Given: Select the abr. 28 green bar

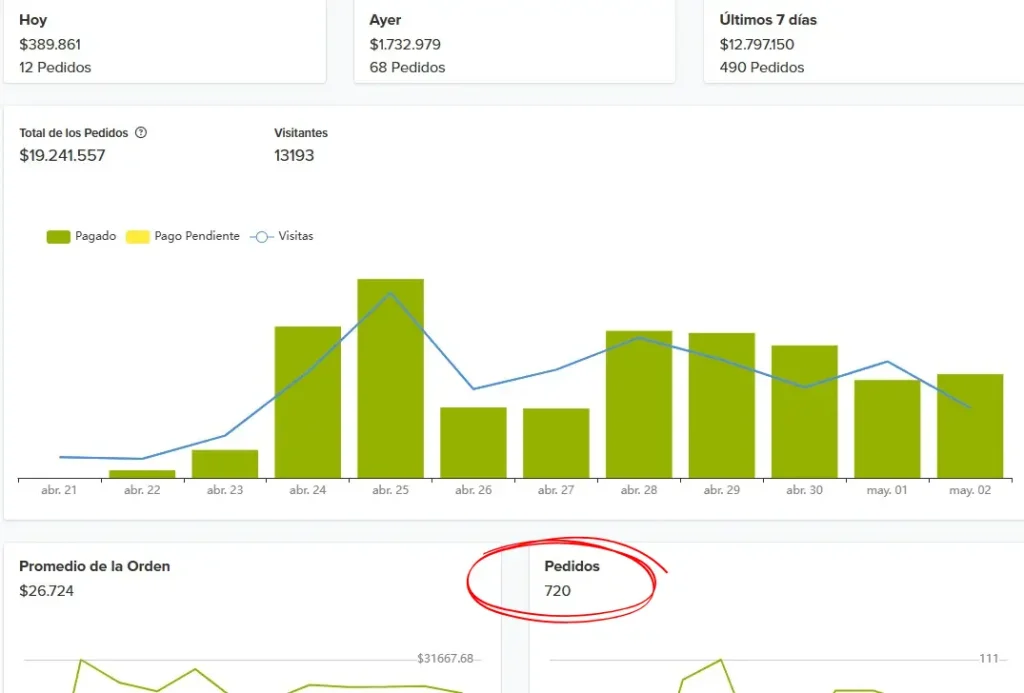Looking at the screenshot, I should coord(638,404).
